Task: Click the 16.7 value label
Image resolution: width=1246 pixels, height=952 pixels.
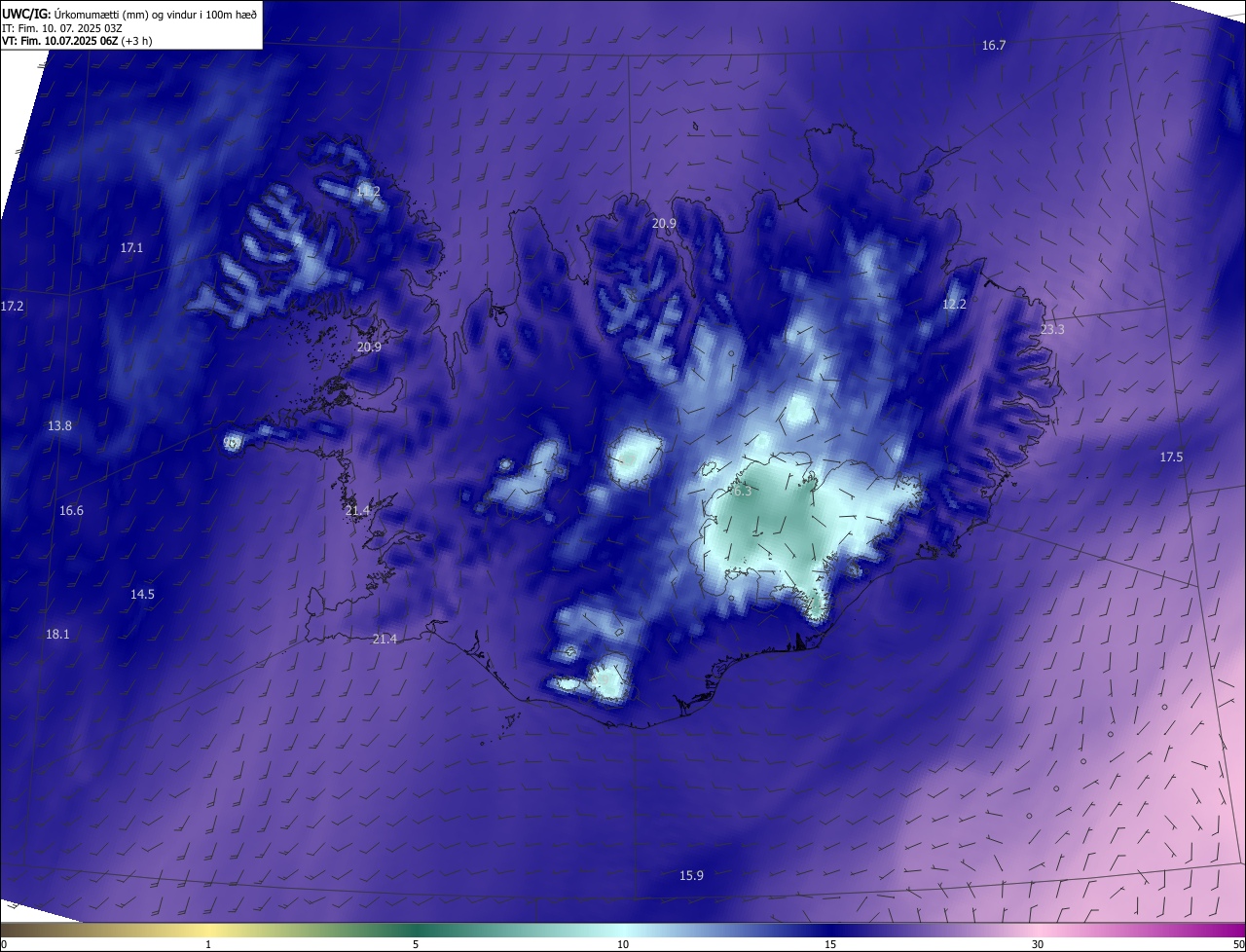Action: (x=993, y=46)
